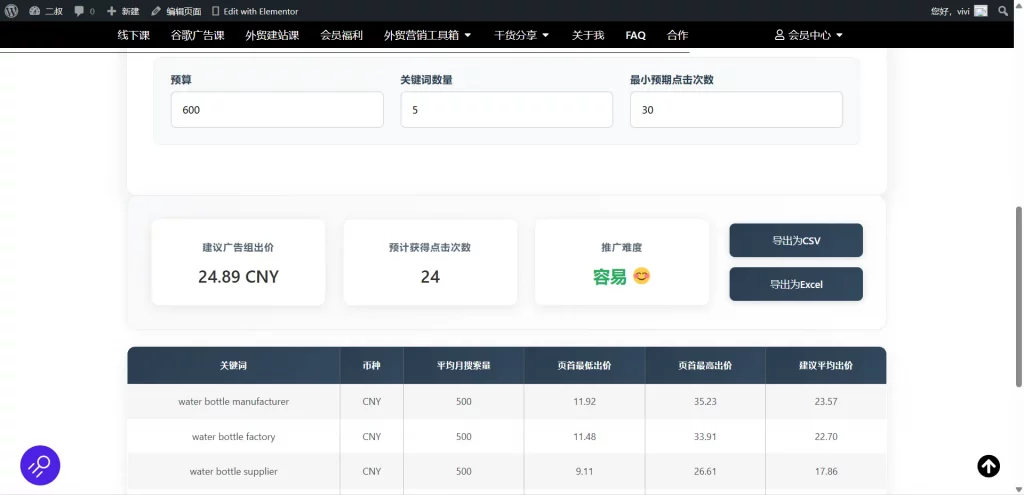Click the purple floating search icon

[x=40, y=465]
